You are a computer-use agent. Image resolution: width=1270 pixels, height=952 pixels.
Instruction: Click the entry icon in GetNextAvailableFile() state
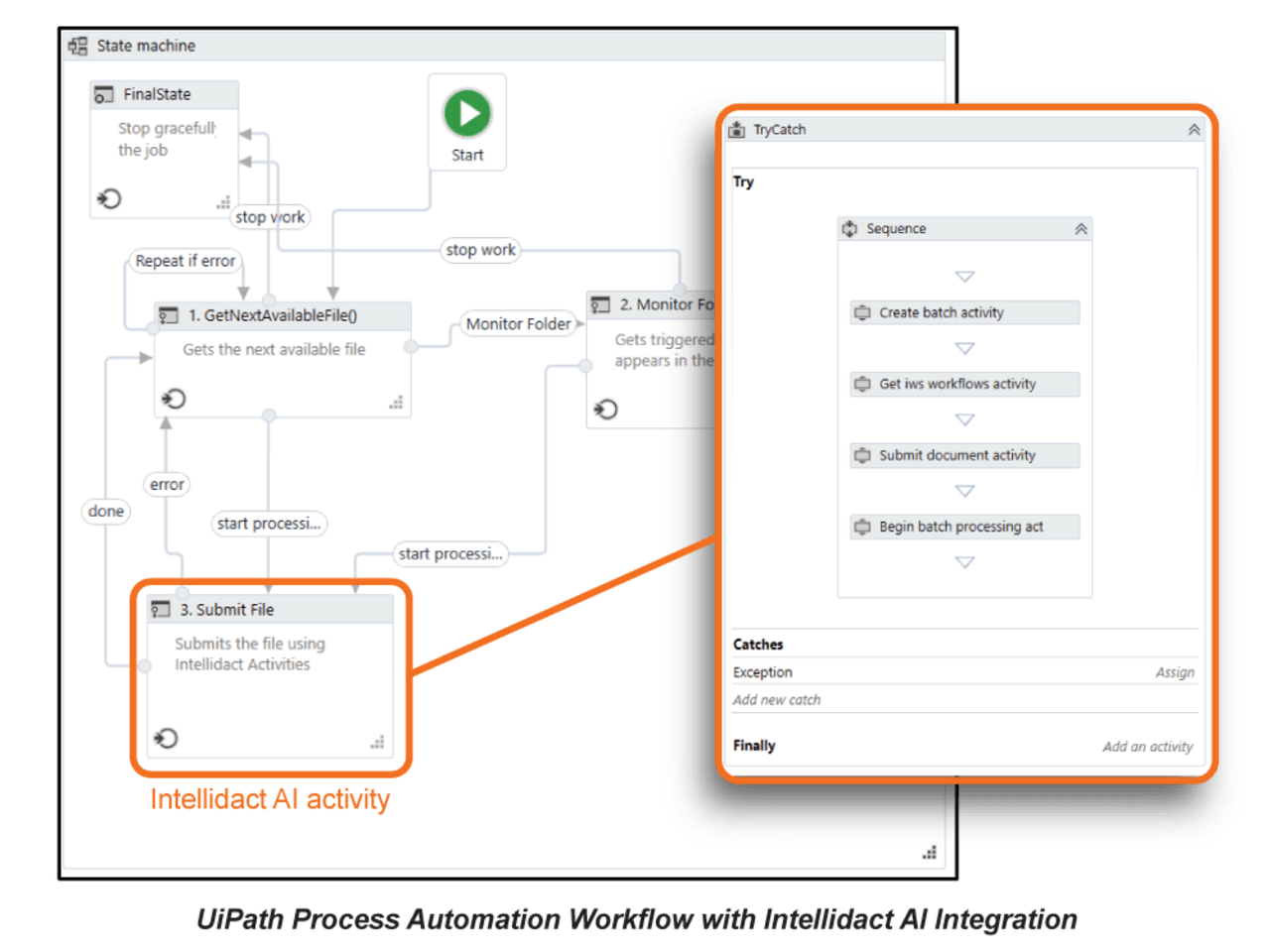click(x=174, y=399)
